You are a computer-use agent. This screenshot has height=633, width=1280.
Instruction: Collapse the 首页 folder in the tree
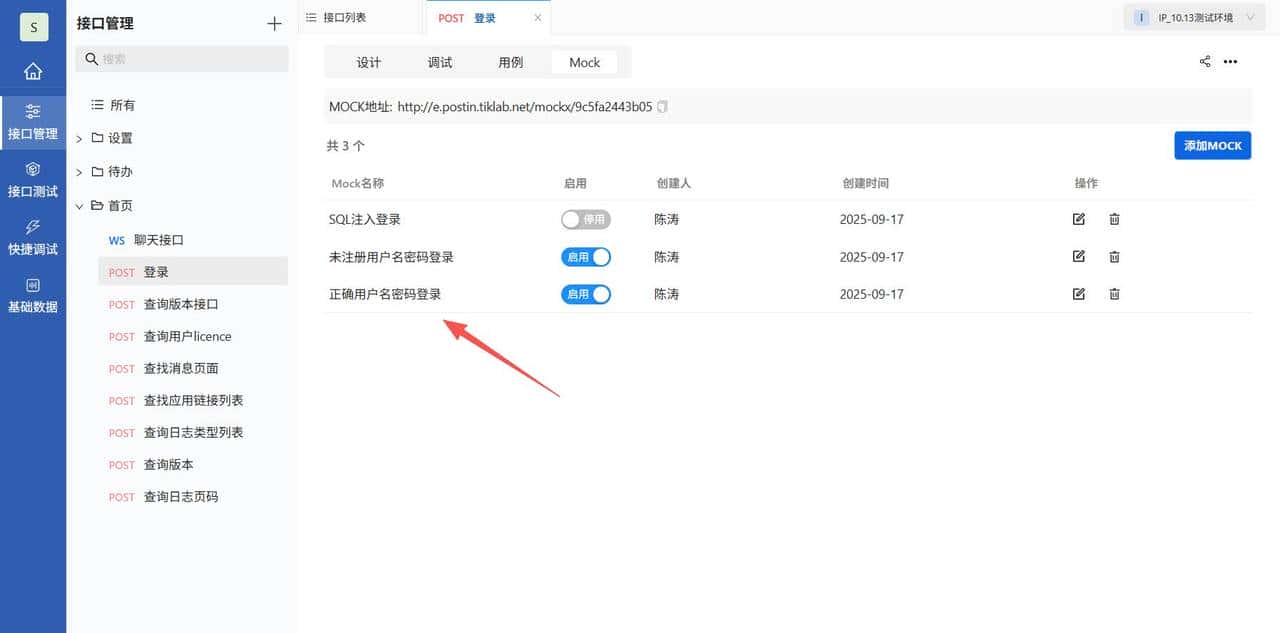pyautogui.click(x=81, y=205)
